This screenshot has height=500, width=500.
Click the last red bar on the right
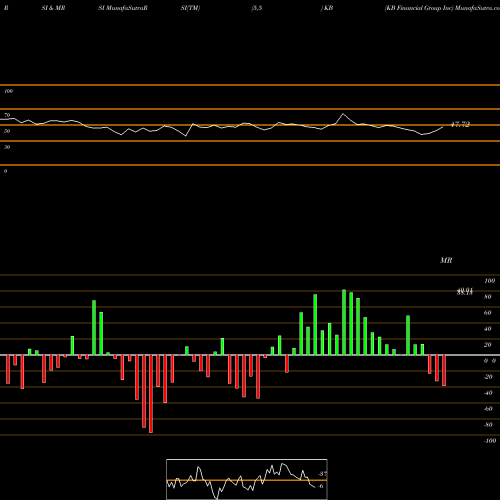coord(444,370)
